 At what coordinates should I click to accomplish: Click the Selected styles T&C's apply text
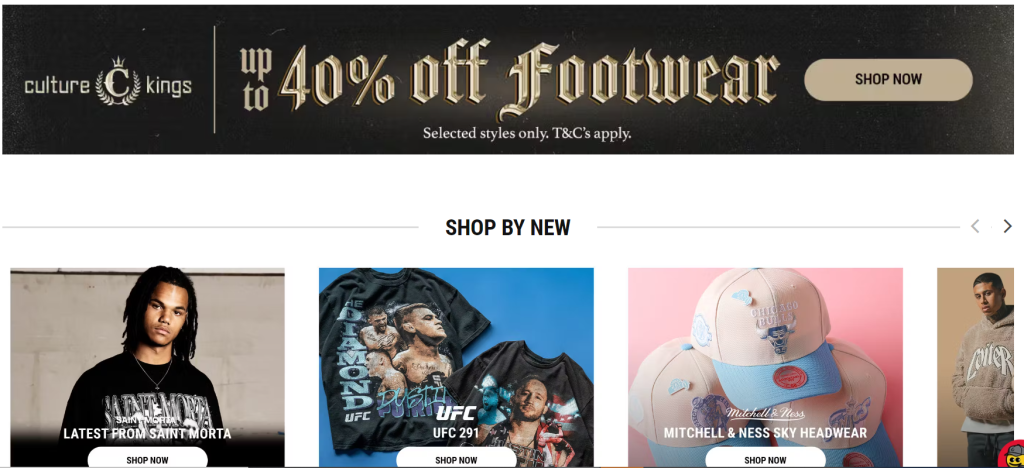click(527, 134)
